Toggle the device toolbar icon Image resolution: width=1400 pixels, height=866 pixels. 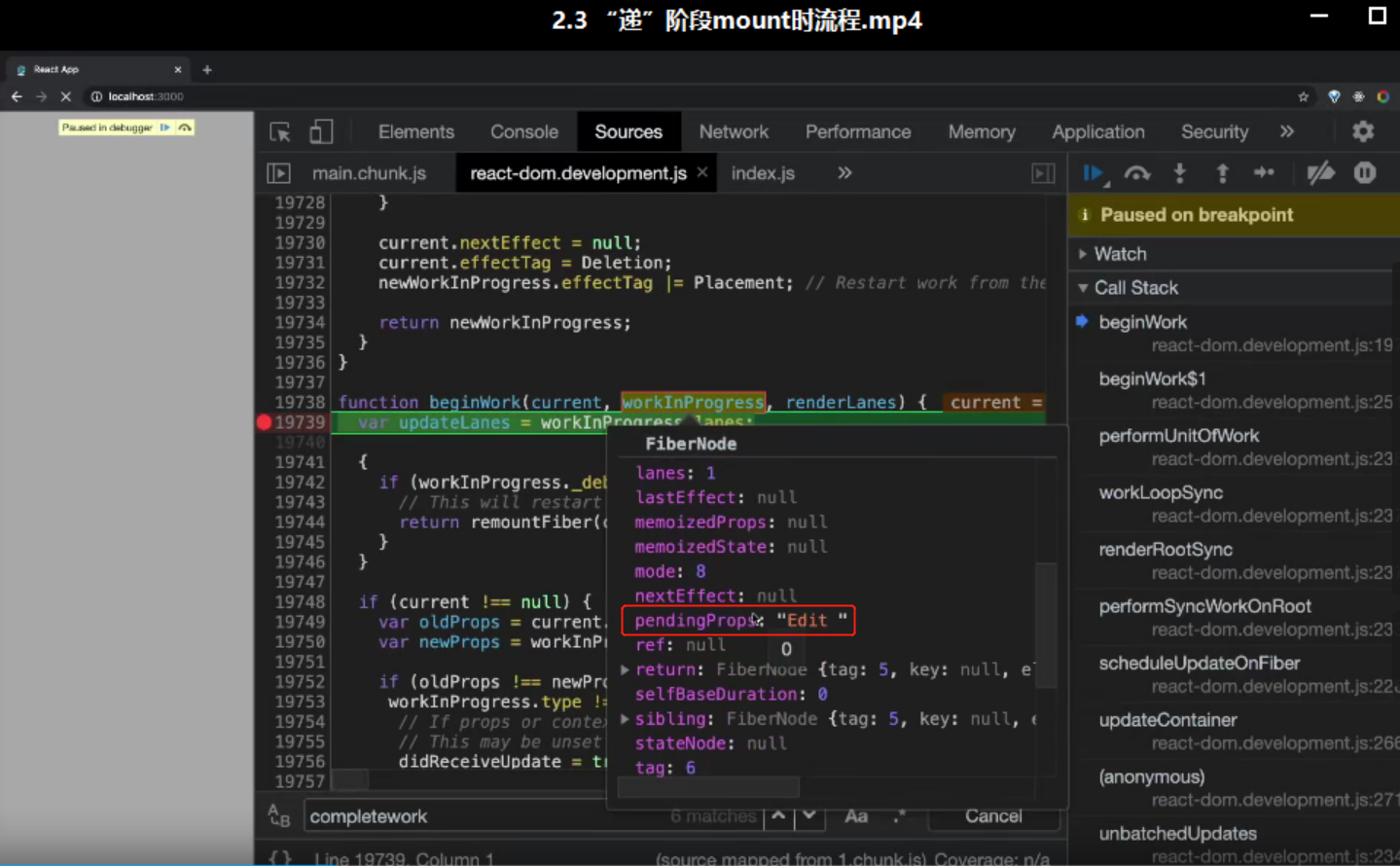(x=321, y=131)
